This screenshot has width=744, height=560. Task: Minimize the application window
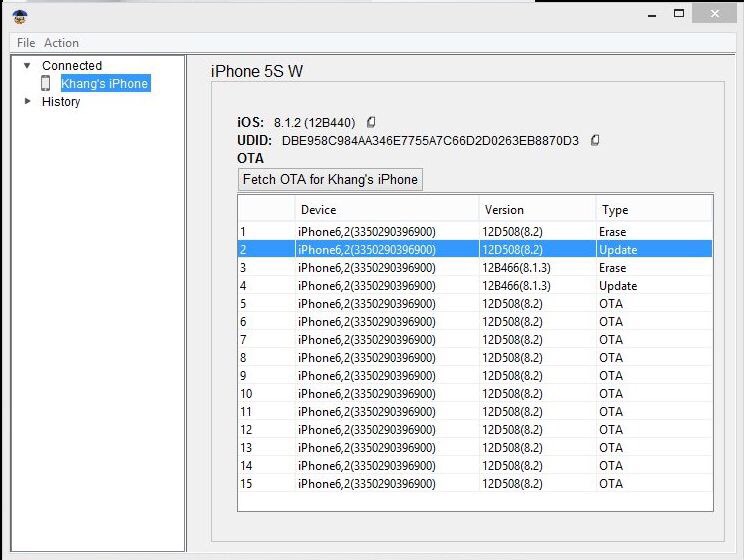(x=652, y=14)
